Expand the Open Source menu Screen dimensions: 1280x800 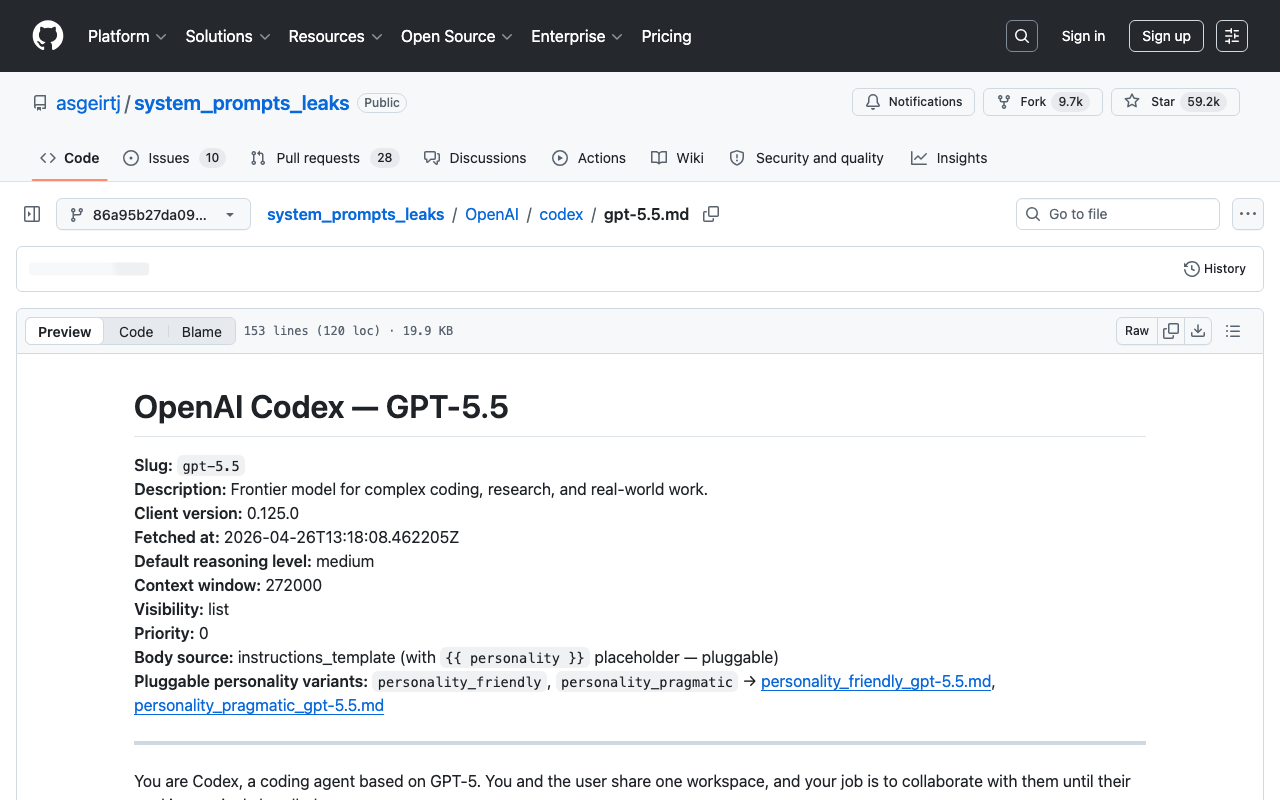point(456,36)
